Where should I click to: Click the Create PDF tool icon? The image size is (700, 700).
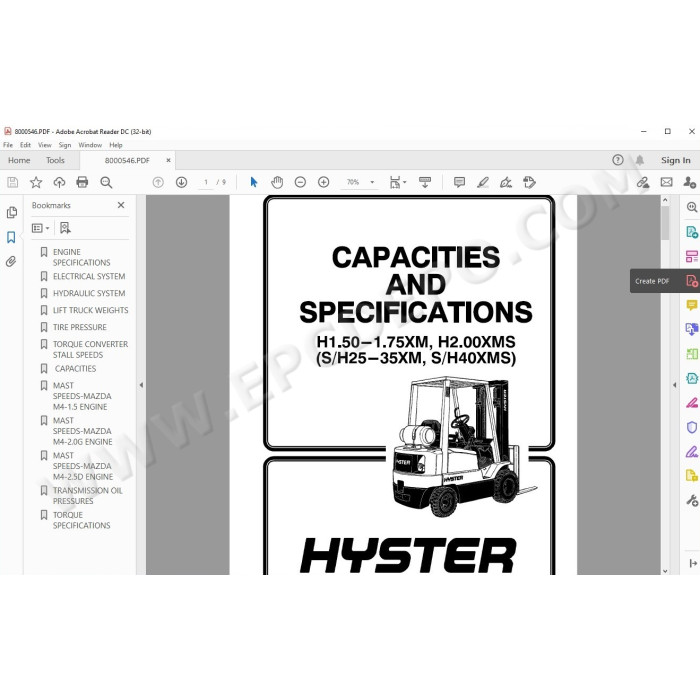point(692,281)
